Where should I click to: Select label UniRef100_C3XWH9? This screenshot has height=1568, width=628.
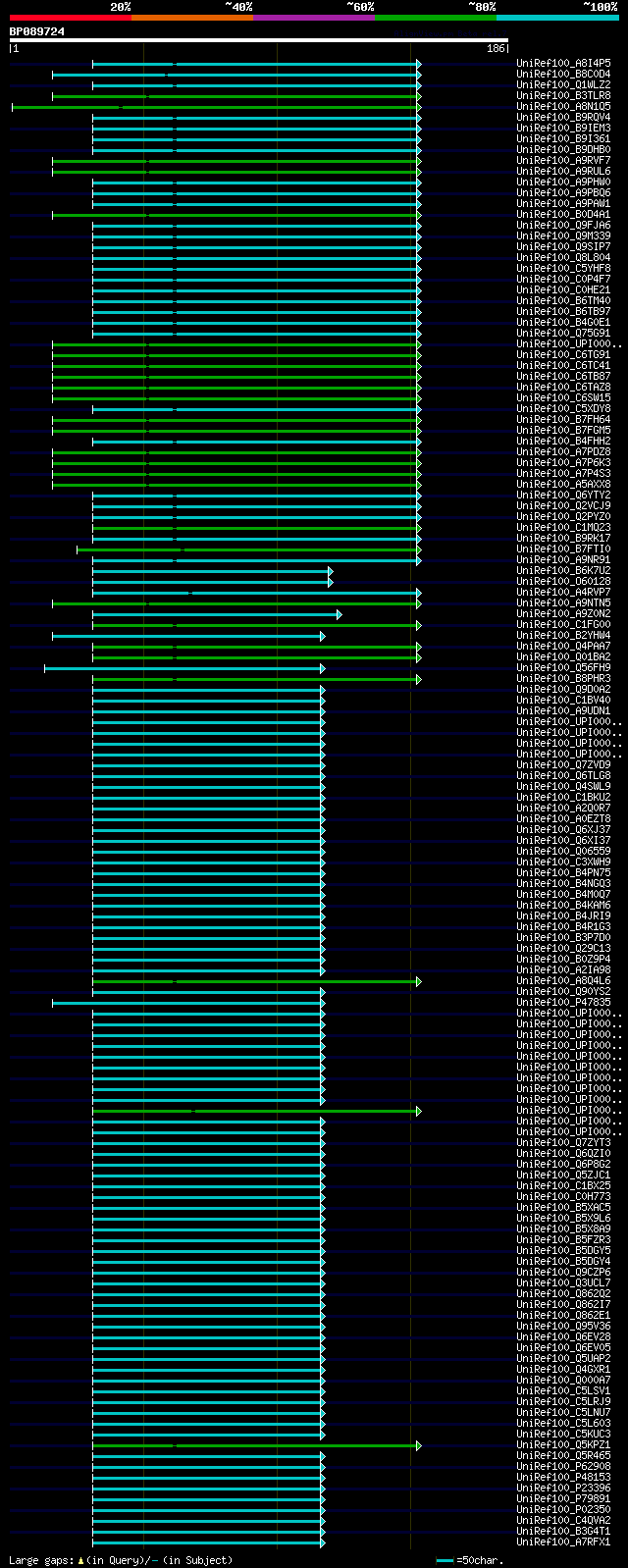coord(563,862)
